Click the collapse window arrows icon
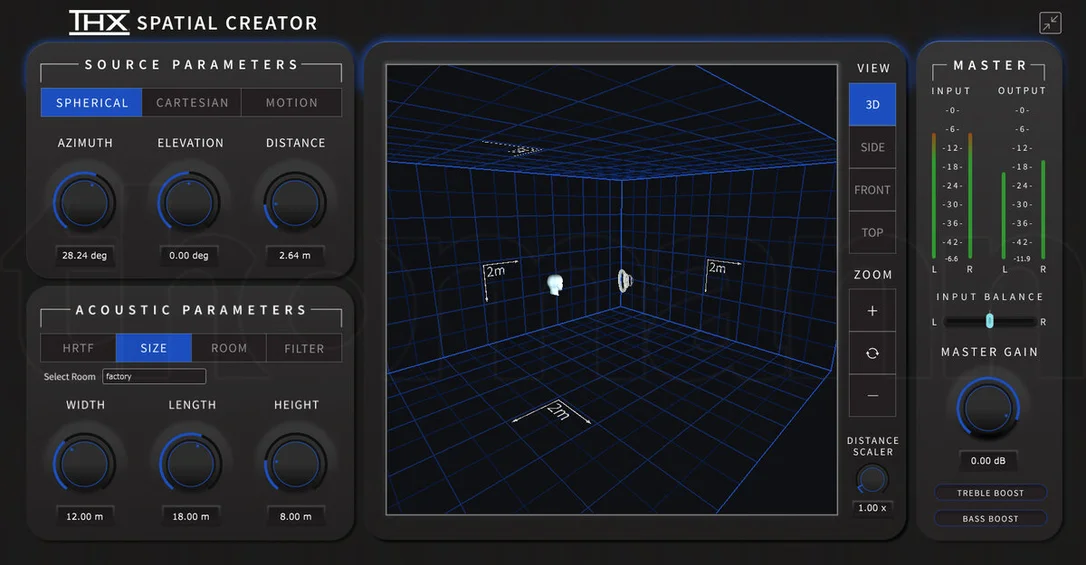The image size is (1086, 565). tap(1050, 23)
